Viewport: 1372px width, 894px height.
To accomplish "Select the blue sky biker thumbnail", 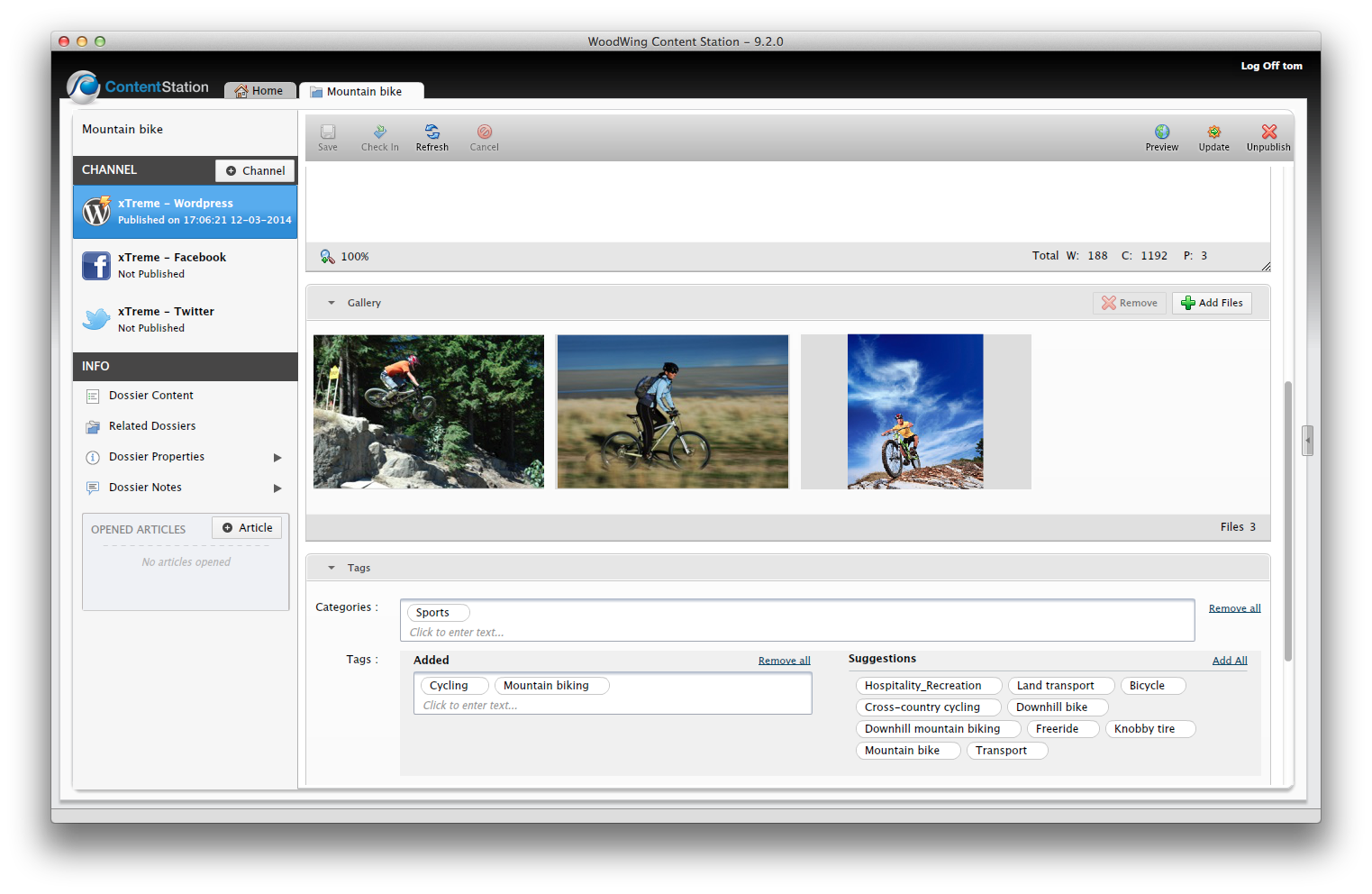I will coord(915,412).
